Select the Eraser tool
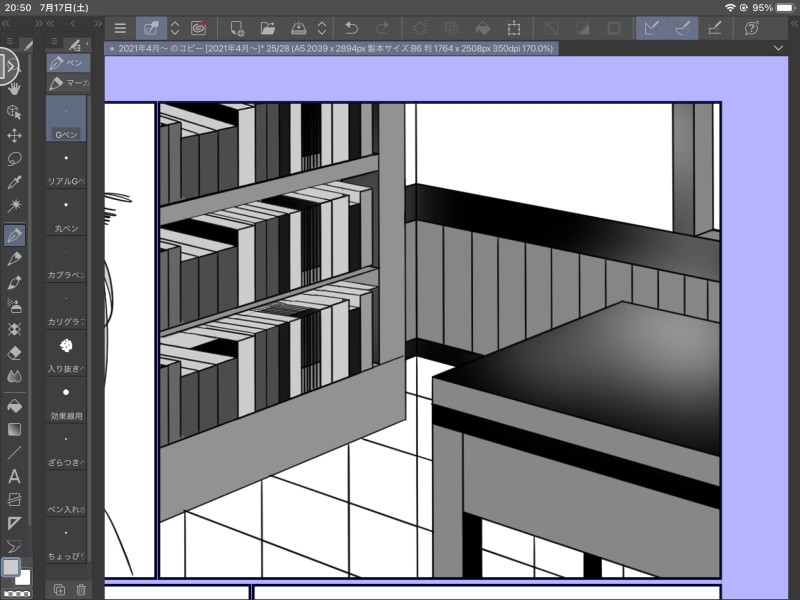This screenshot has height=600, width=800. coord(14,353)
